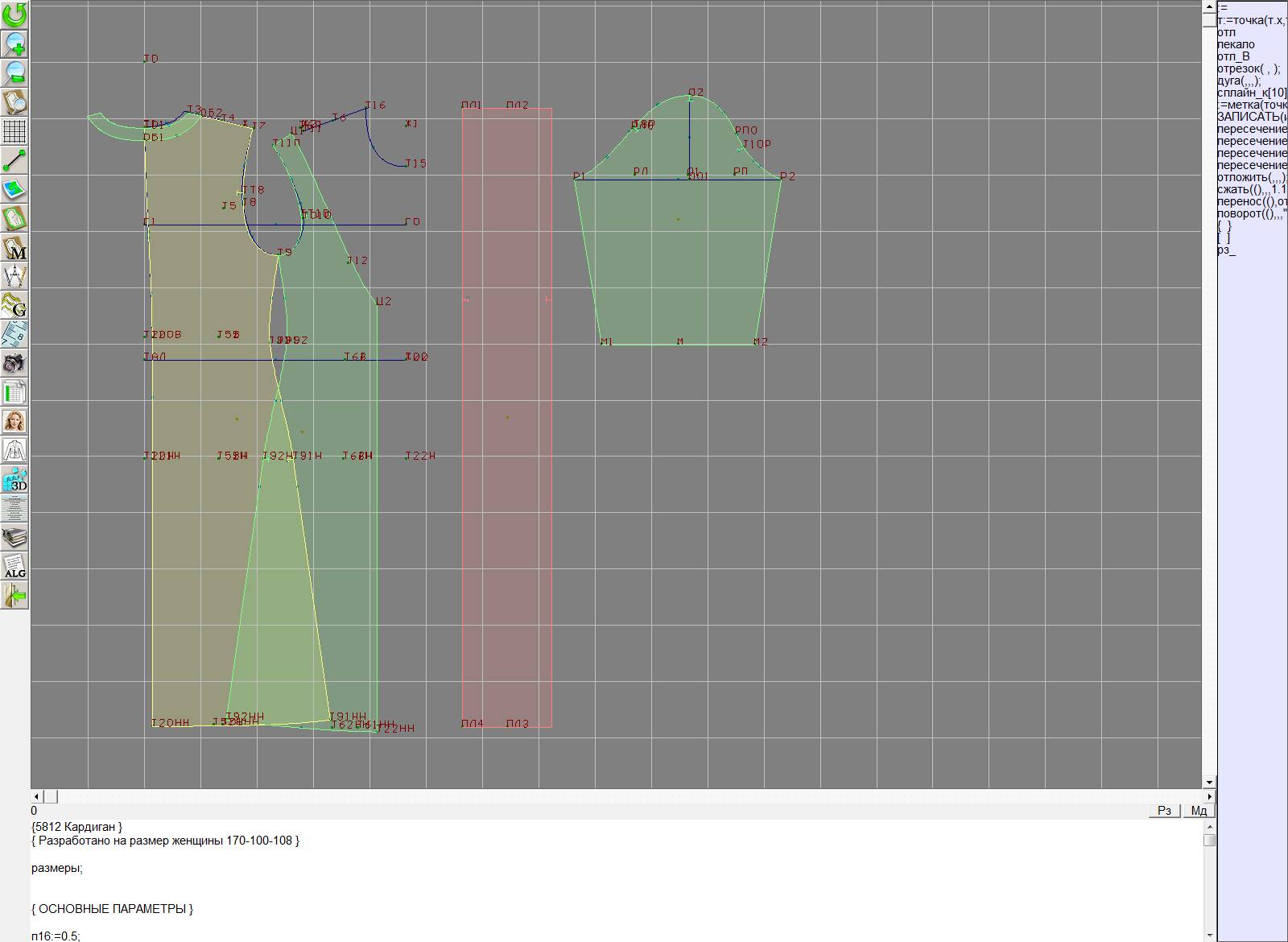Screen dimensions: 1288x942
Task: Click the pattern icon marked M
Action: pyautogui.click(x=14, y=247)
